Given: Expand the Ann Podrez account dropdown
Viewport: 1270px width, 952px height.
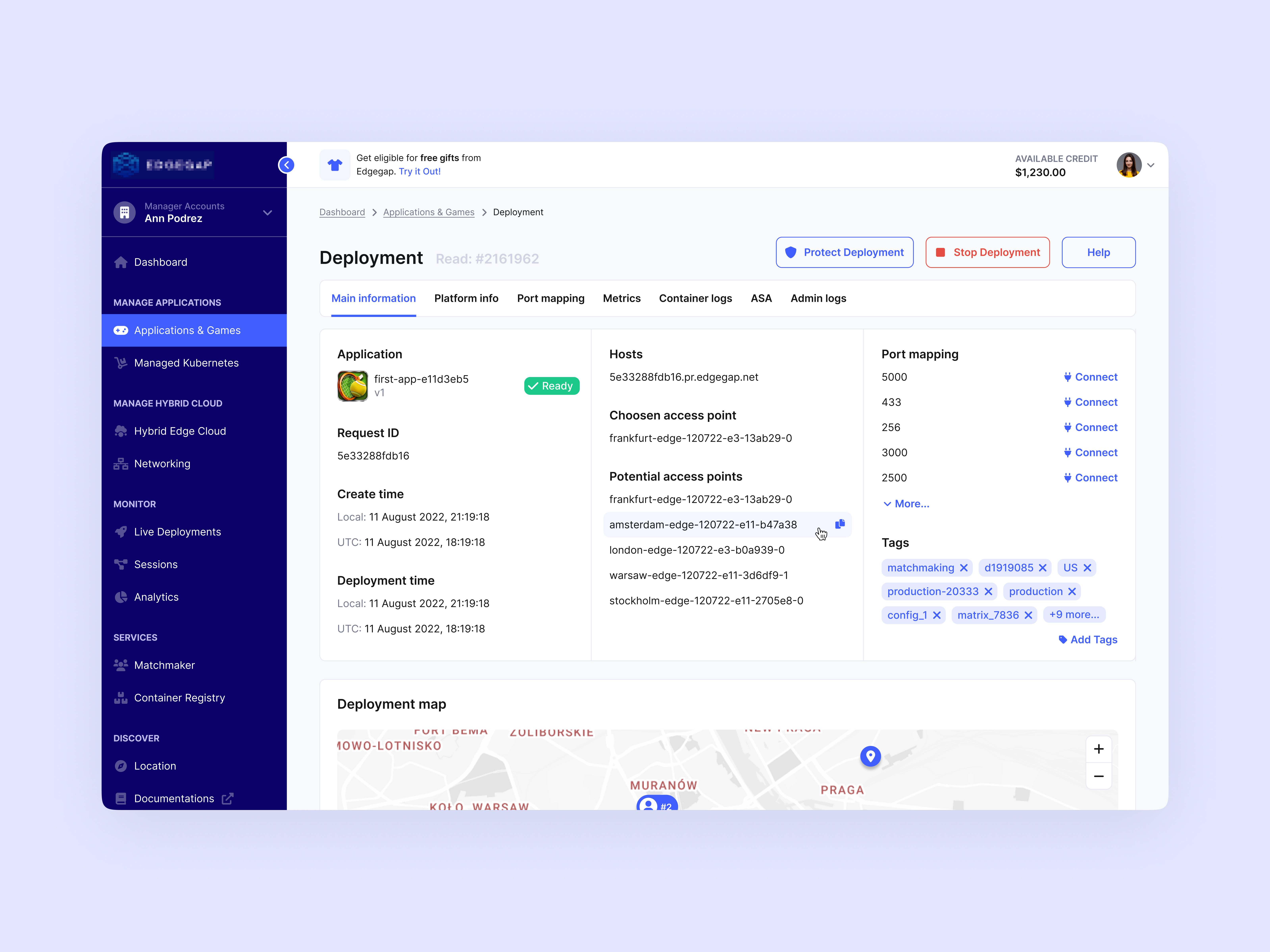Looking at the screenshot, I should [x=267, y=212].
